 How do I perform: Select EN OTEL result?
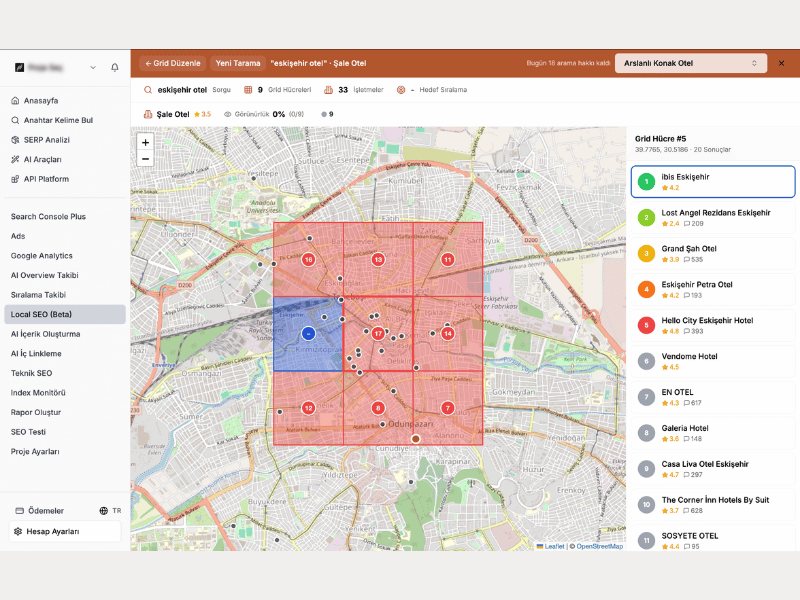(713, 397)
